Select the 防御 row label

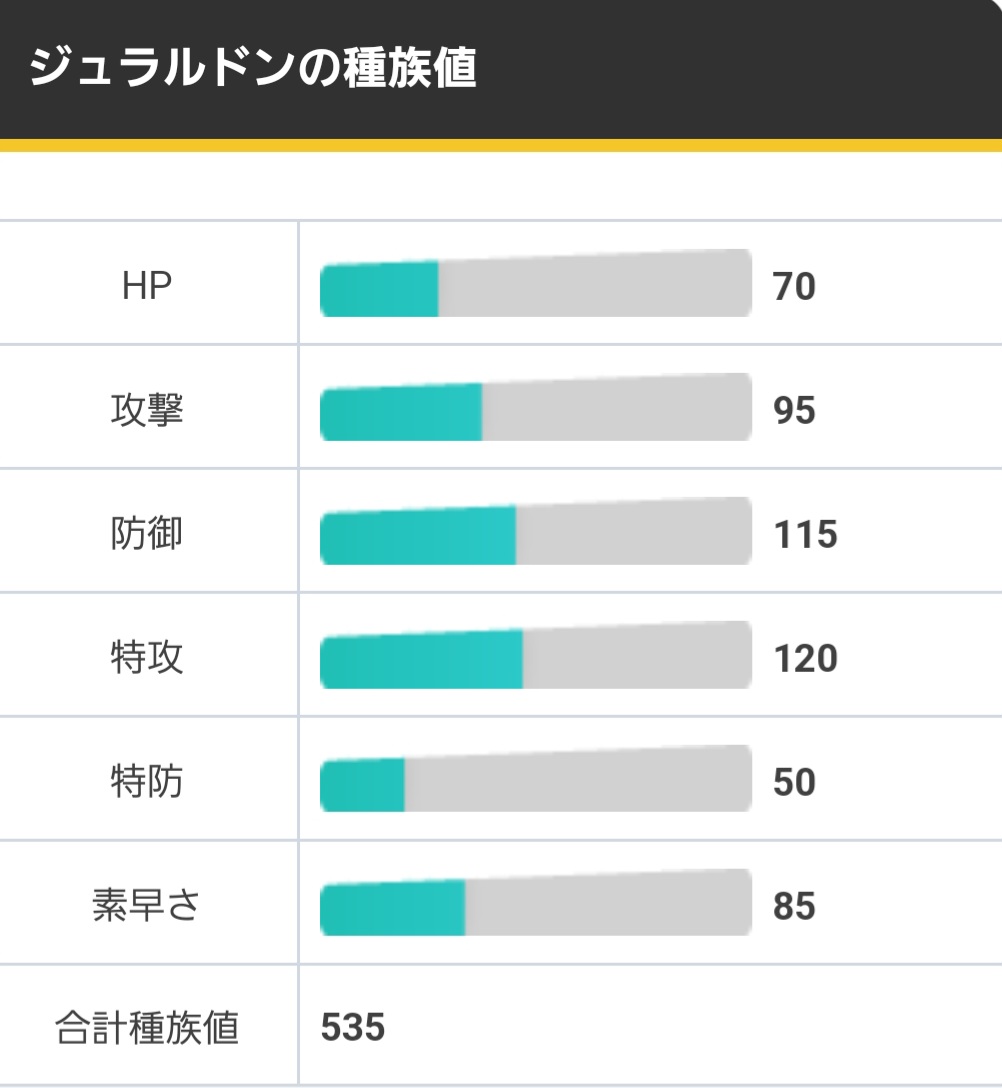(x=146, y=533)
